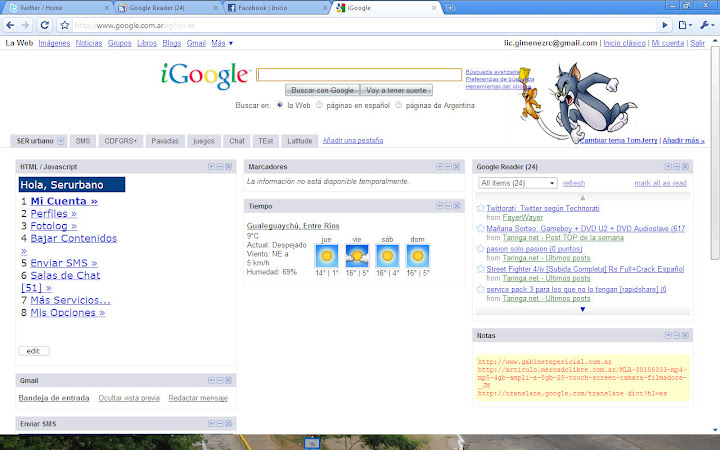Star the service pack 3 item
This screenshot has height=450, width=720.
pos(480,289)
